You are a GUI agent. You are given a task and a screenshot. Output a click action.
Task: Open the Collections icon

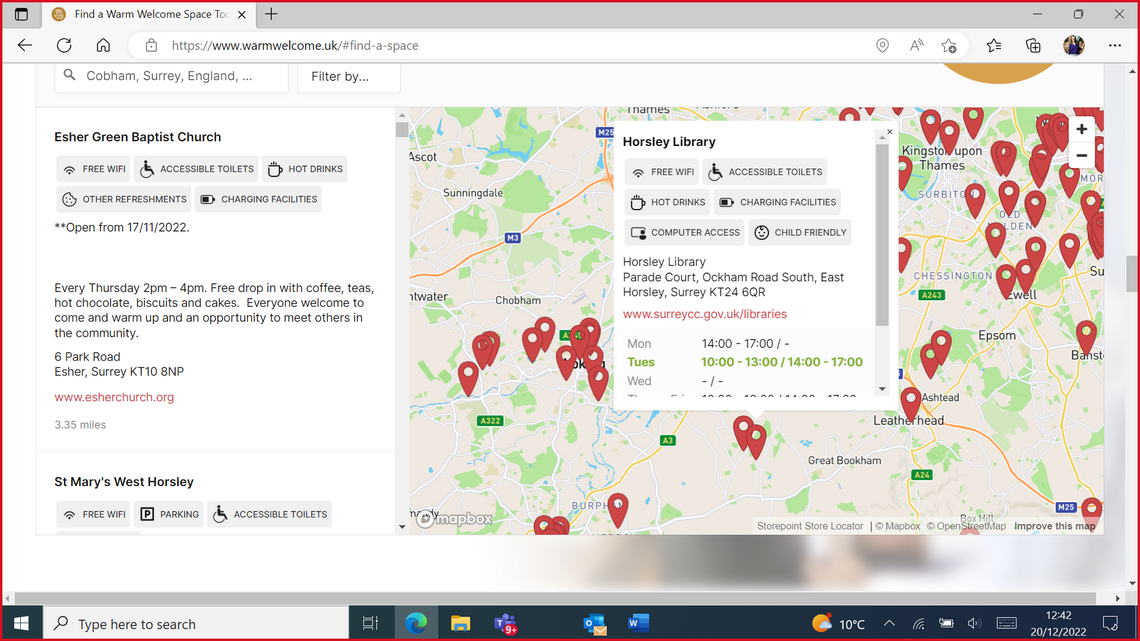[1033, 46]
